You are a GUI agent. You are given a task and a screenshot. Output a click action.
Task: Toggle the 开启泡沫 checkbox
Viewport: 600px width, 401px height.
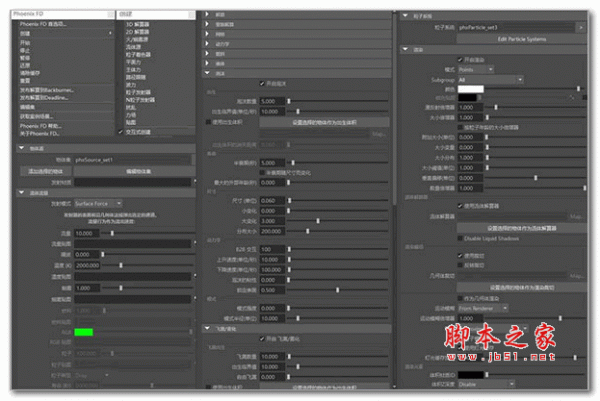pyautogui.click(x=262, y=83)
